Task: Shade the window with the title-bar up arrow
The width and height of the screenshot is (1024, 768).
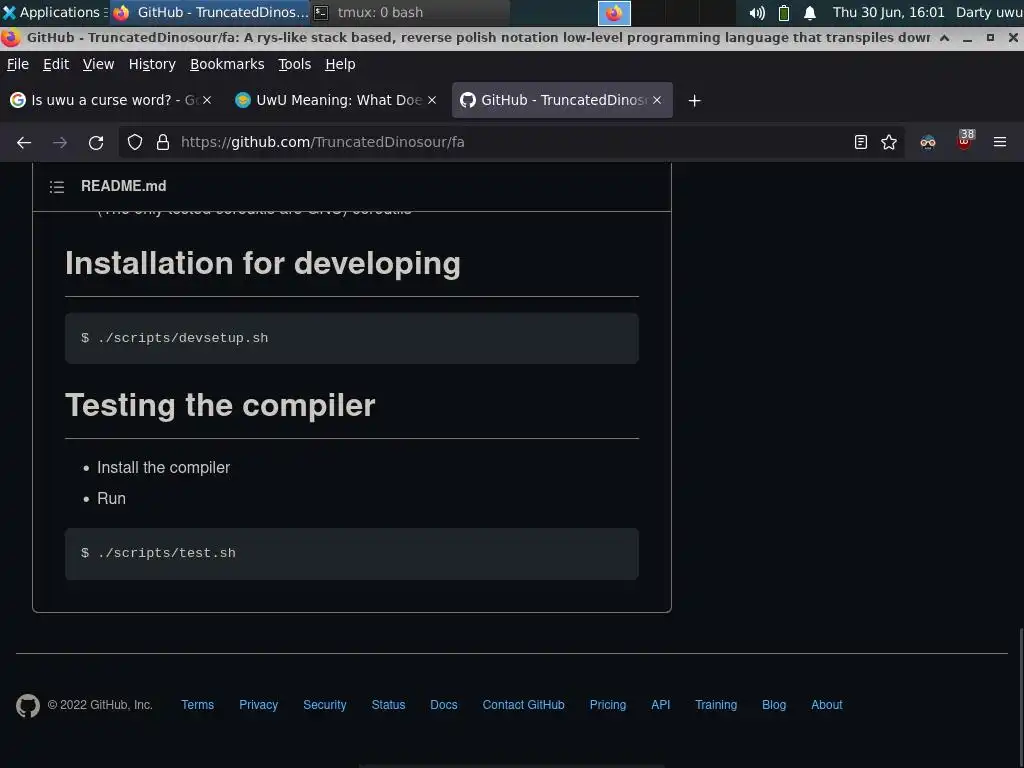Action: click(944, 38)
